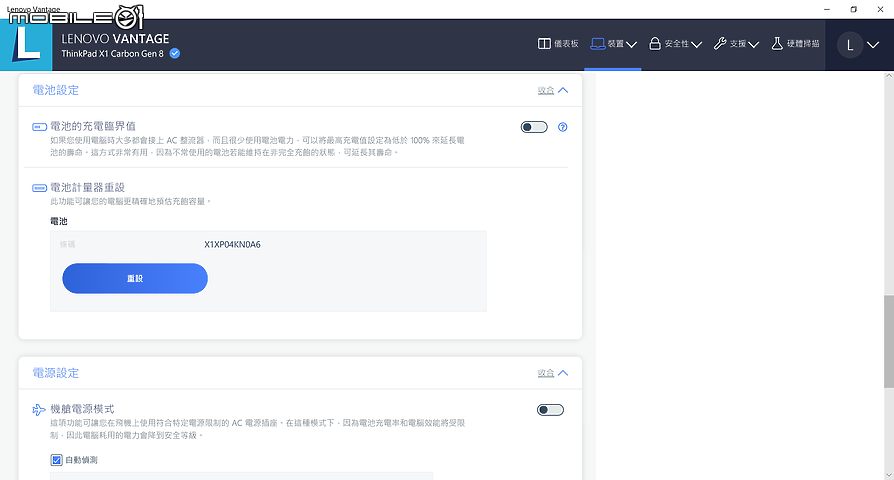
Task: Click the 電池設定 heading
Action: [56, 90]
